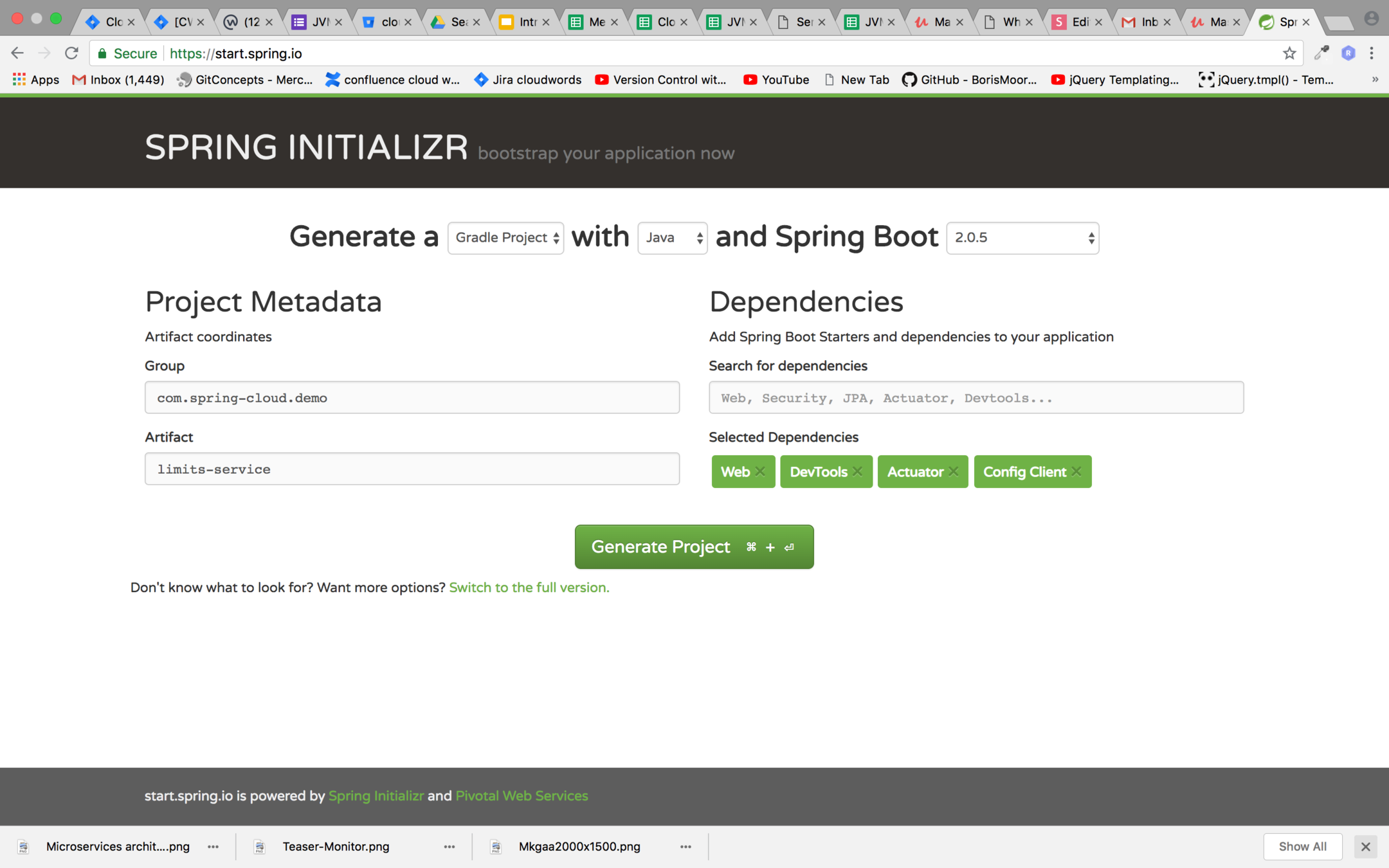Remove the DevTools dependency tag
The image size is (1389, 868).
click(x=857, y=471)
